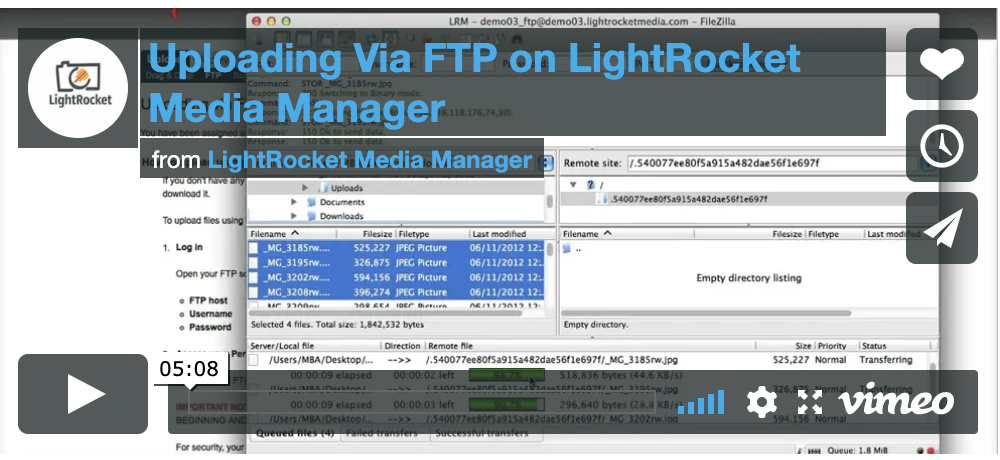Click the remote file list horizontal scrollbar
Image resolution: width=1000 pixels, height=460 pixels.
pyautogui.click(x=707, y=313)
